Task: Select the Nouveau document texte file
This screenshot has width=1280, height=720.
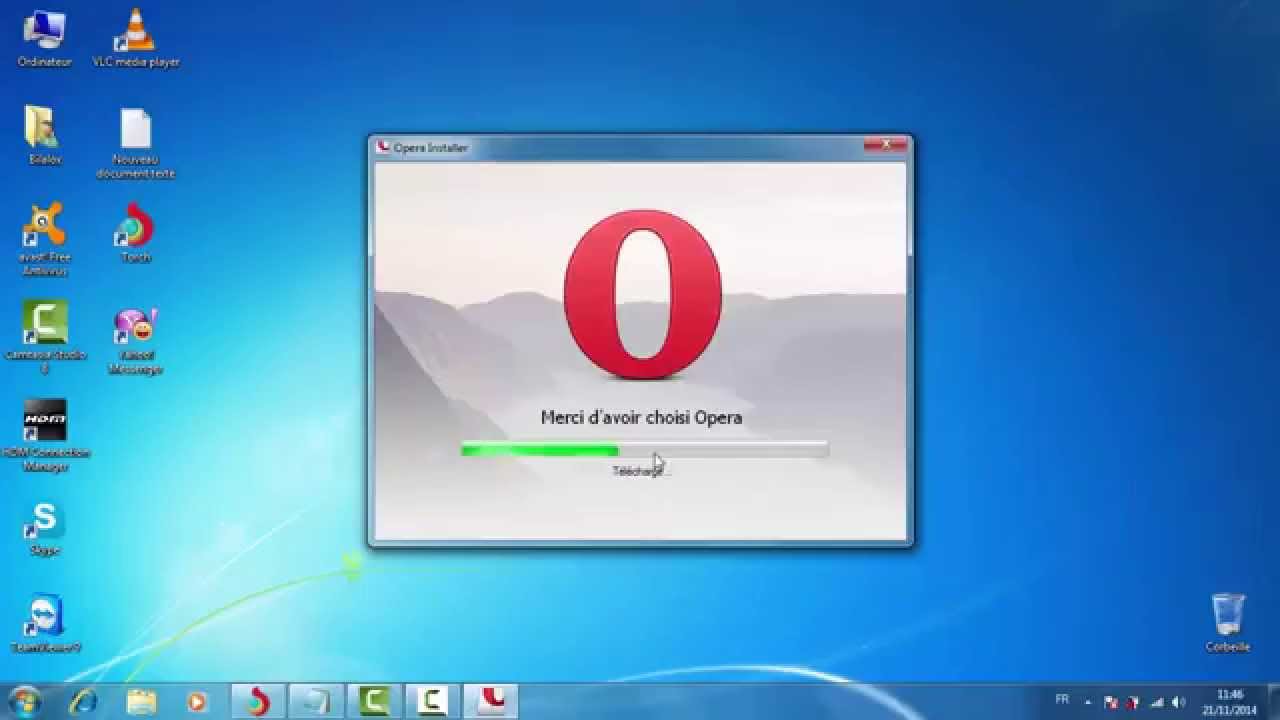Action: [x=136, y=143]
